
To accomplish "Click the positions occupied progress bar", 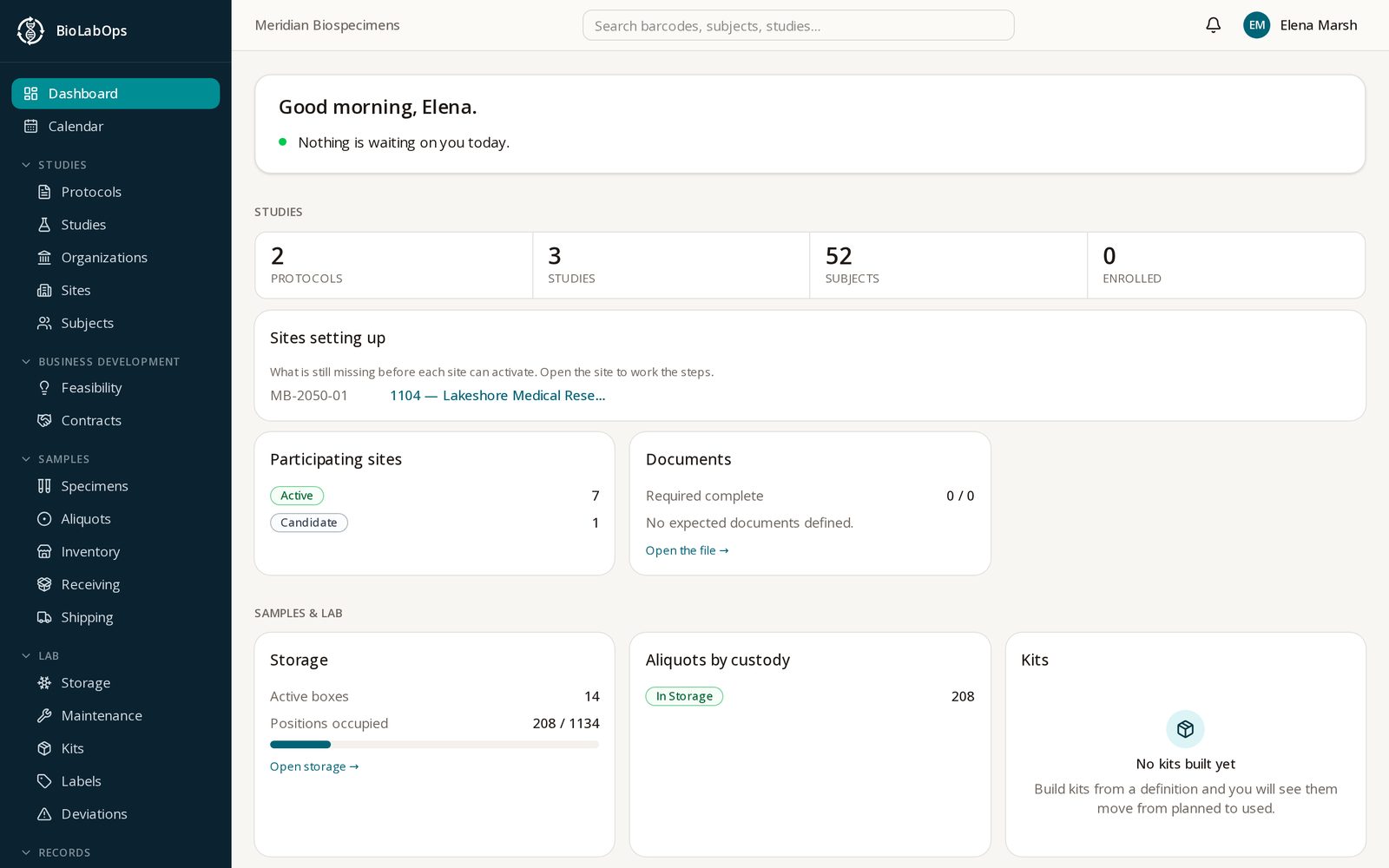I will tap(434, 745).
